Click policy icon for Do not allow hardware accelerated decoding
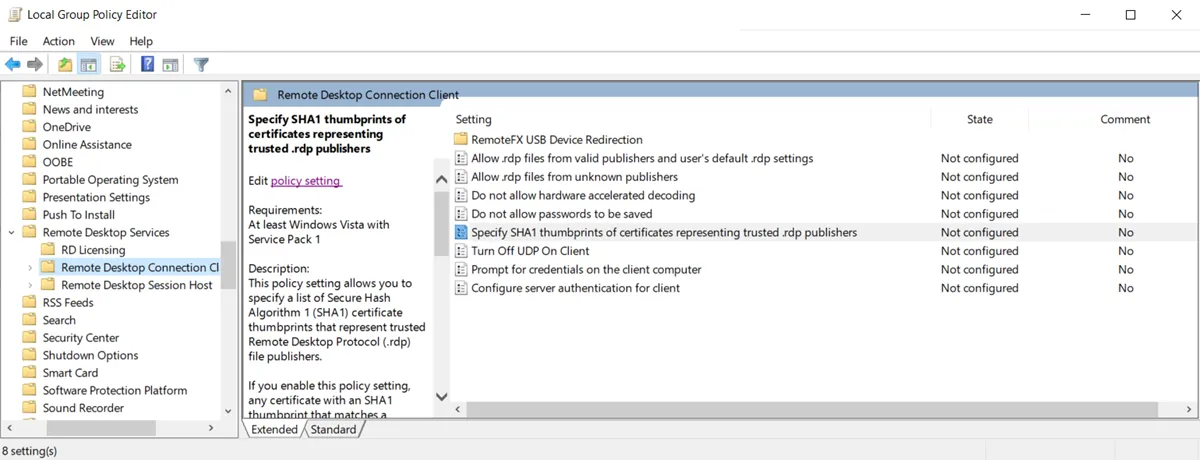 [x=461, y=195]
